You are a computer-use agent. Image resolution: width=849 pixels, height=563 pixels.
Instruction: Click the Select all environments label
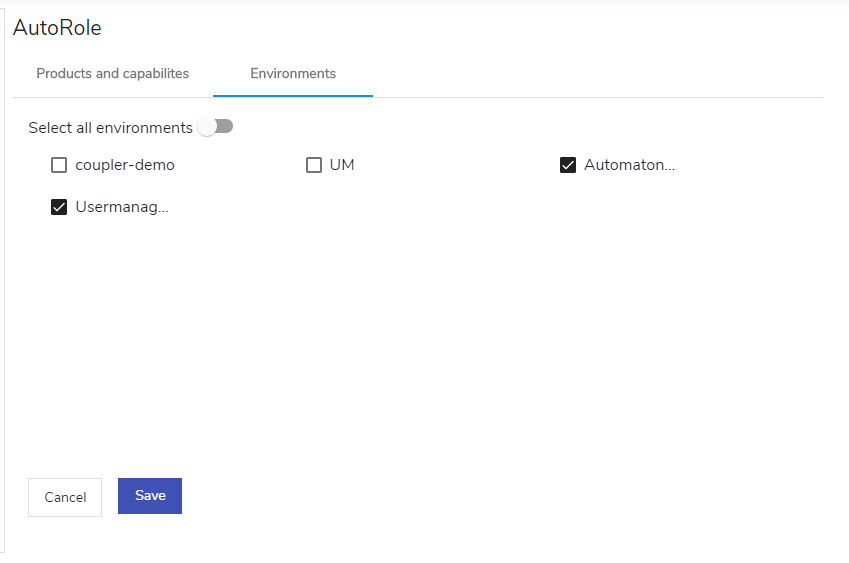[110, 128]
